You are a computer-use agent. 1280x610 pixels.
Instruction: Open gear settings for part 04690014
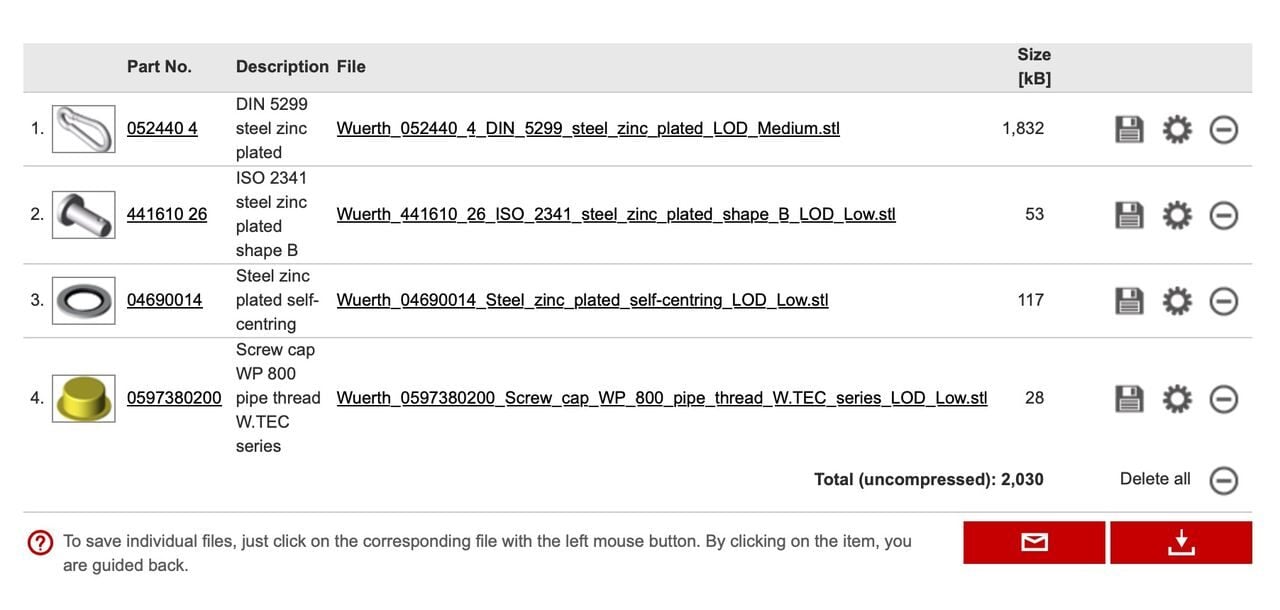click(1177, 301)
